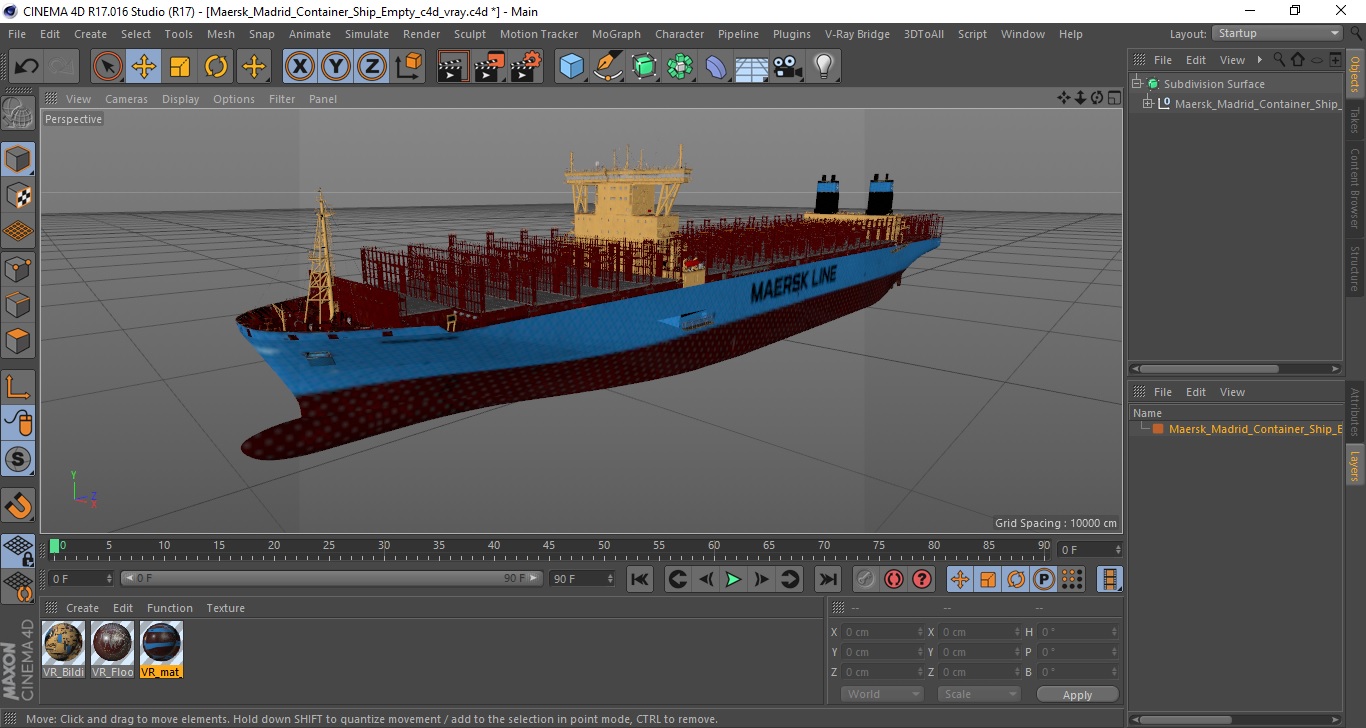Expand the Maersk_Madrid_Container_Ship object tree
Image resolution: width=1366 pixels, height=728 pixels.
(1148, 103)
